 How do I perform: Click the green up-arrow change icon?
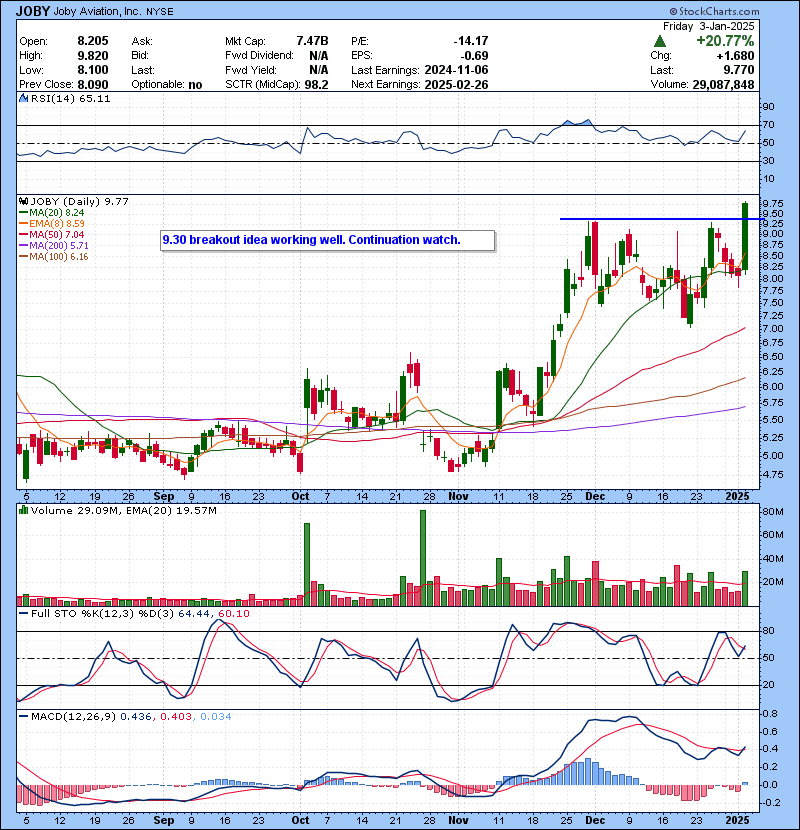660,41
